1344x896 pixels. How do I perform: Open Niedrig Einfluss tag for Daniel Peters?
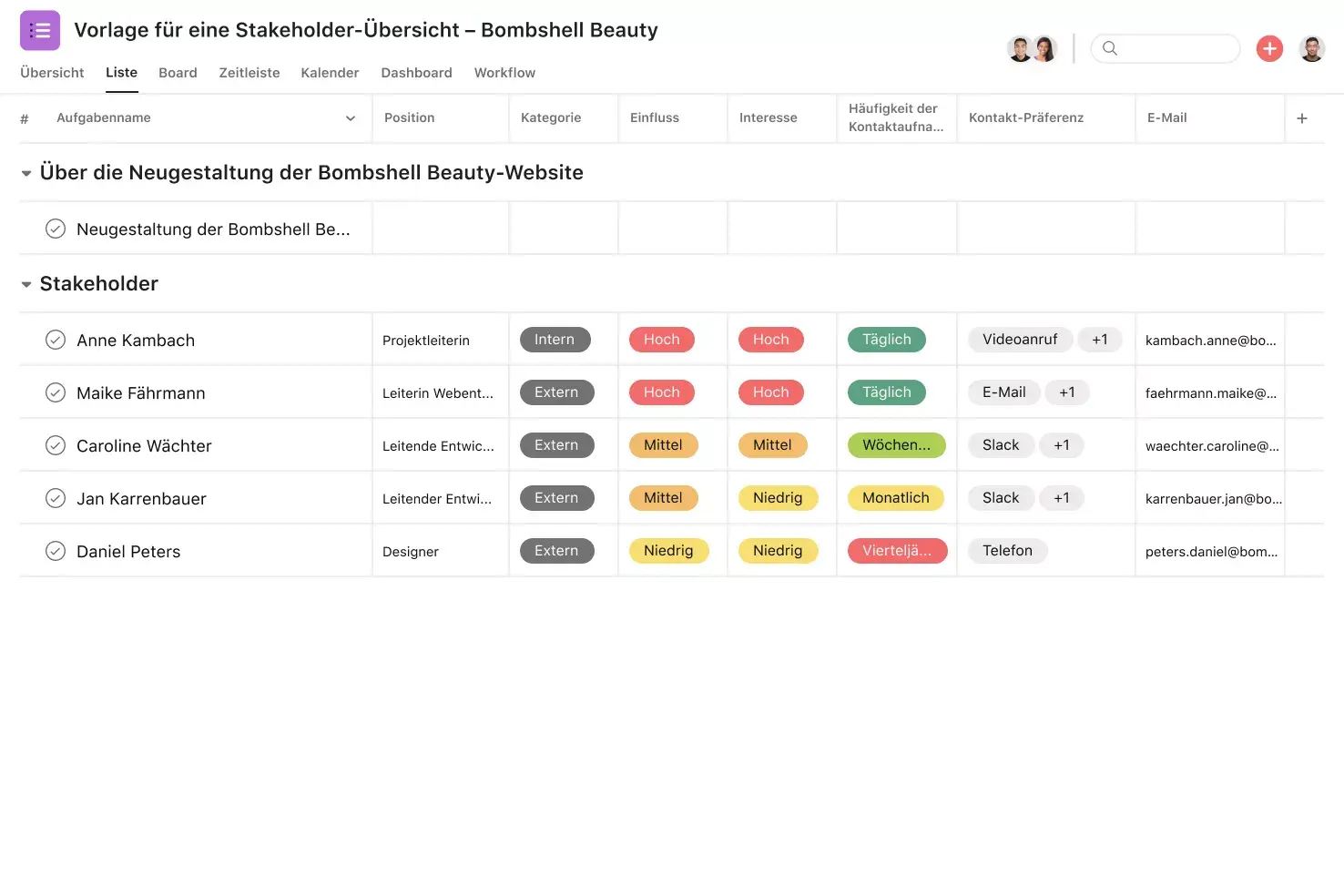[x=668, y=551]
